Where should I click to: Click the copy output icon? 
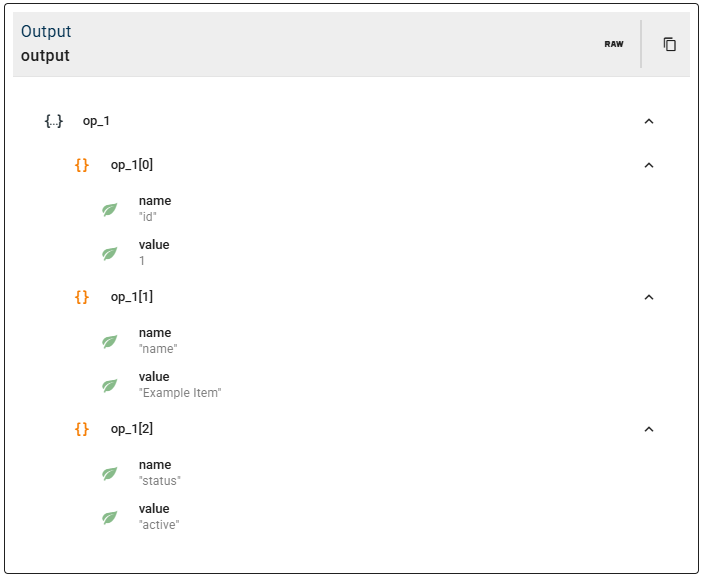coord(670,44)
